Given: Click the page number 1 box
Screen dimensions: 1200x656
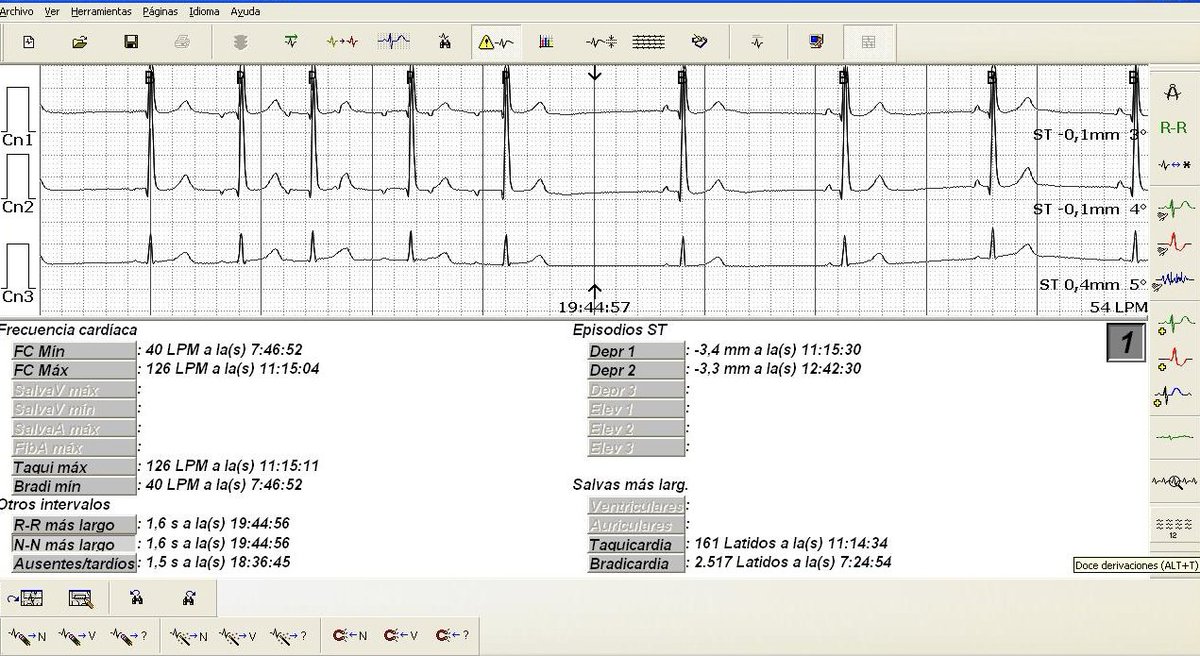Looking at the screenshot, I should [1126, 344].
